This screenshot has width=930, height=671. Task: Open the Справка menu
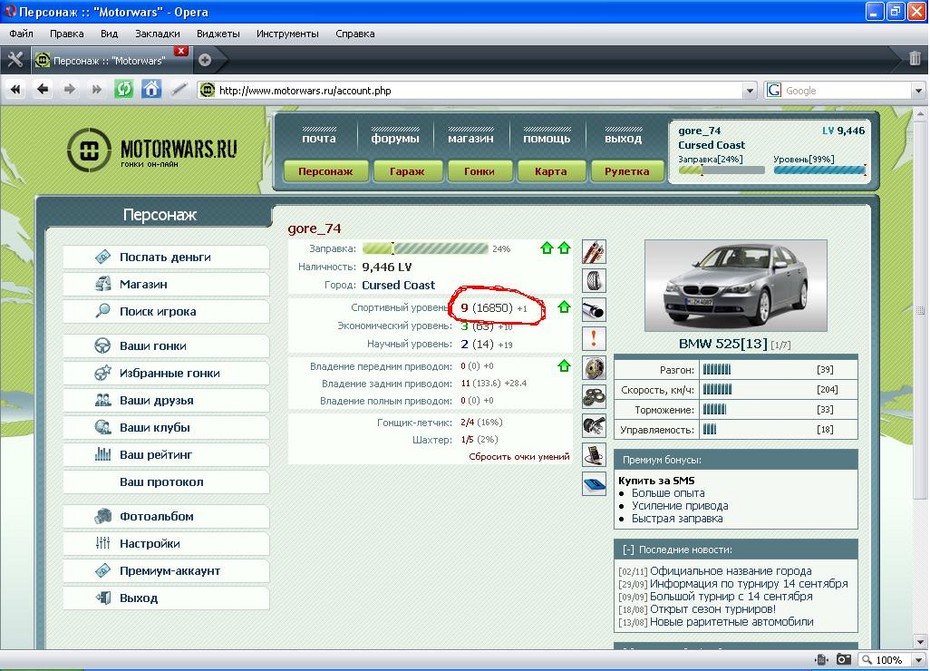point(355,34)
